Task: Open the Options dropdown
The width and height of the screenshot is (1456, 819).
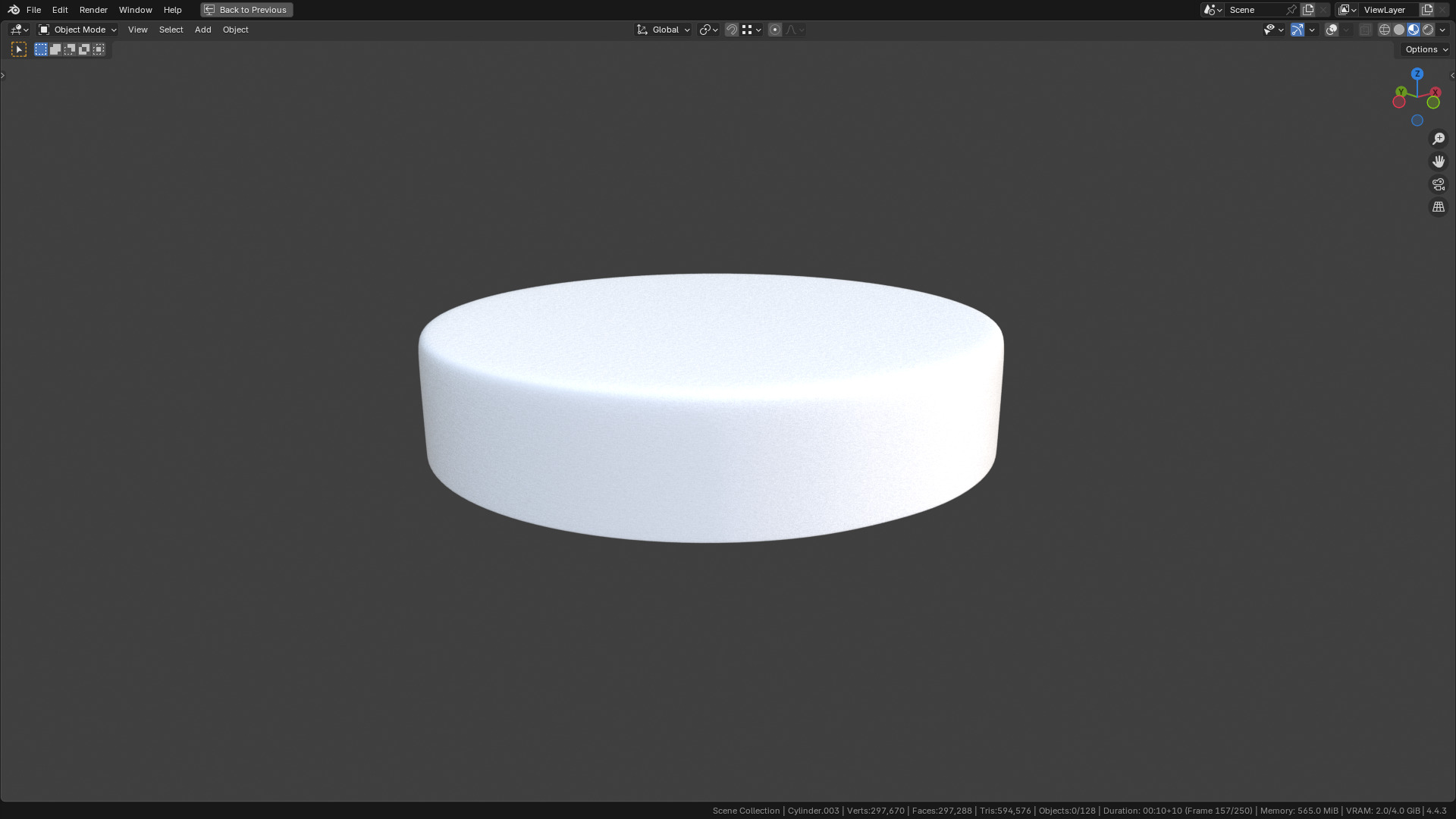Action: click(1426, 49)
